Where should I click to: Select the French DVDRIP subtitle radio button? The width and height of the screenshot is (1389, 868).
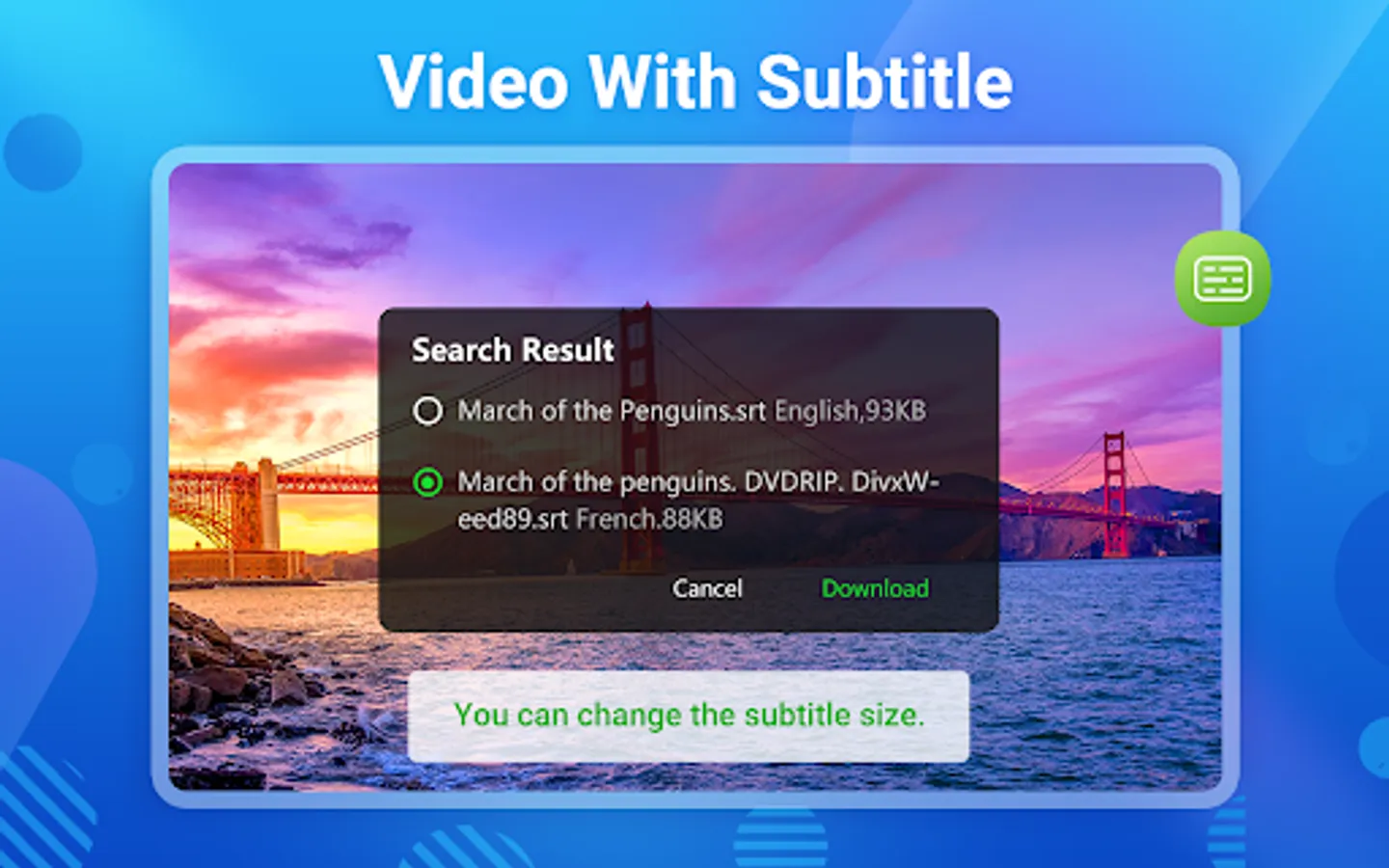coord(427,481)
